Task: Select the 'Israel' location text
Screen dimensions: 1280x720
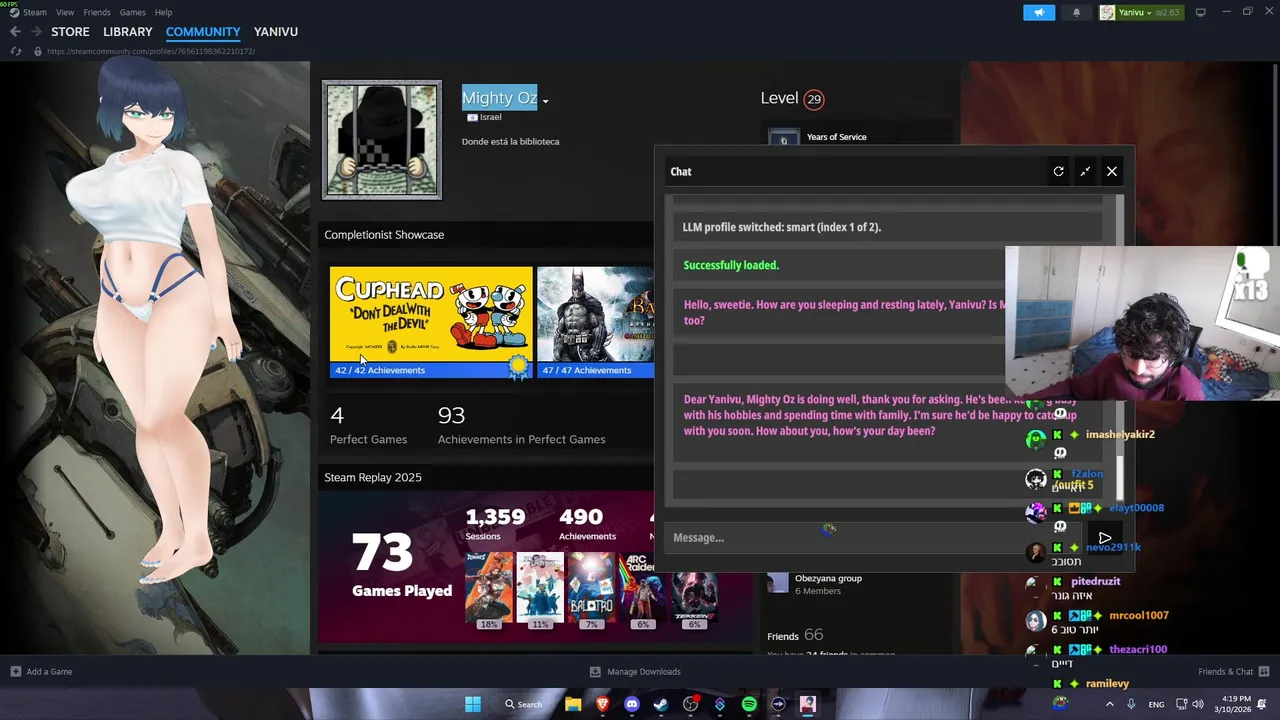Action: pyautogui.click(x=490, y=117)
